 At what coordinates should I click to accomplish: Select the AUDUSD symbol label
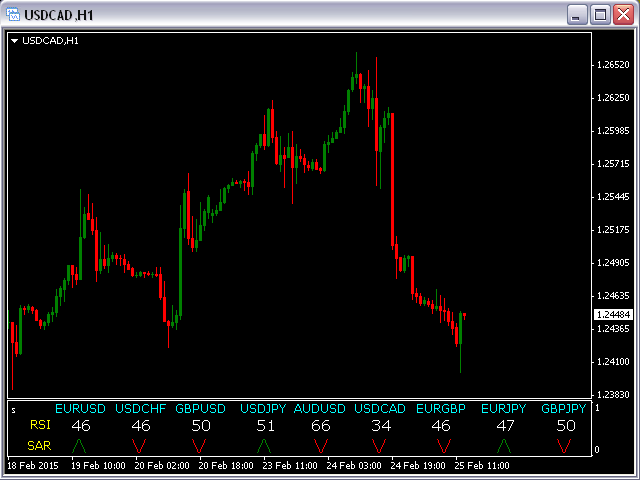point(320,409)
